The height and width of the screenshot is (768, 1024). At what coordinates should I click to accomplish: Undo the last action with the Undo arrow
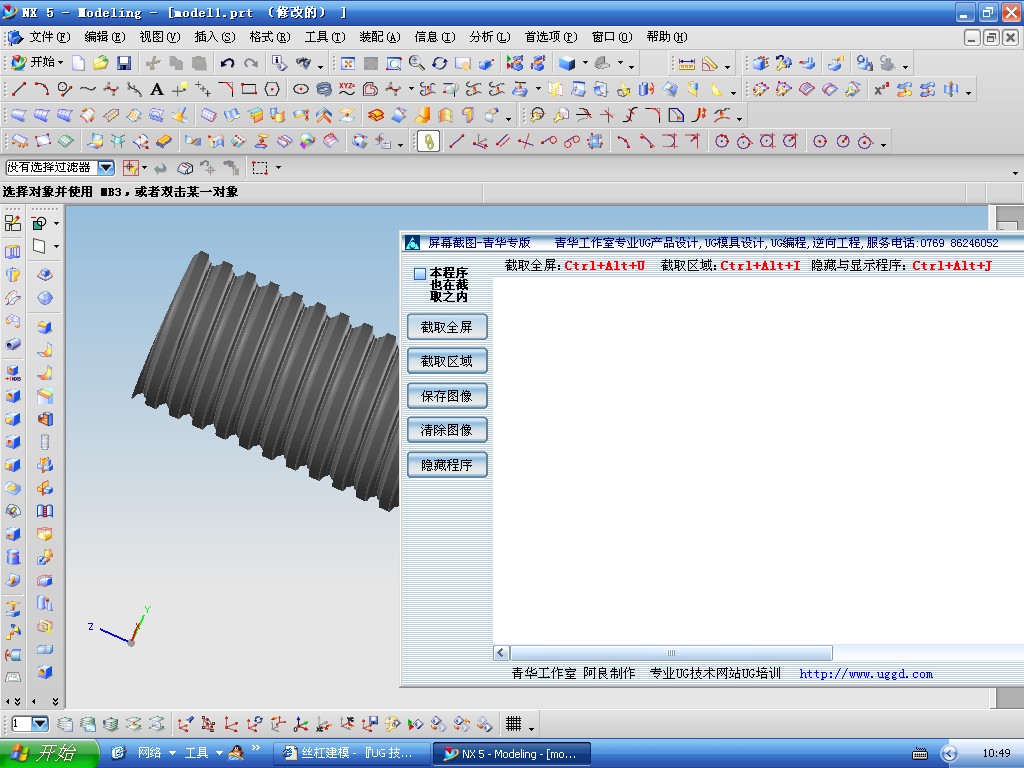click(227, 63)
